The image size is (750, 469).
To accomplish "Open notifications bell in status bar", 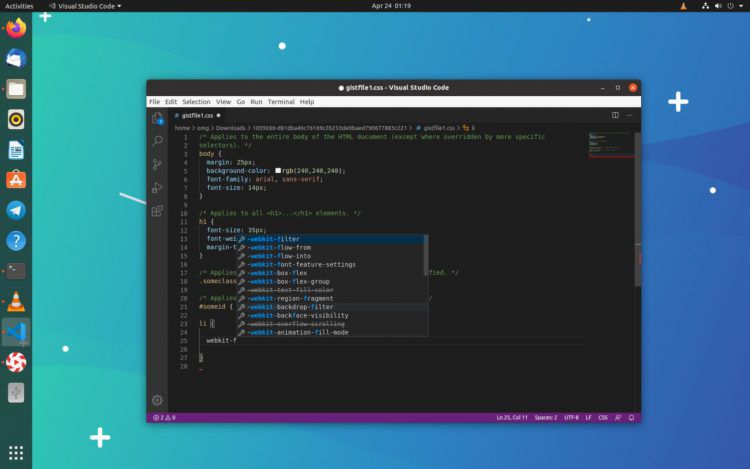I will 631,417.
